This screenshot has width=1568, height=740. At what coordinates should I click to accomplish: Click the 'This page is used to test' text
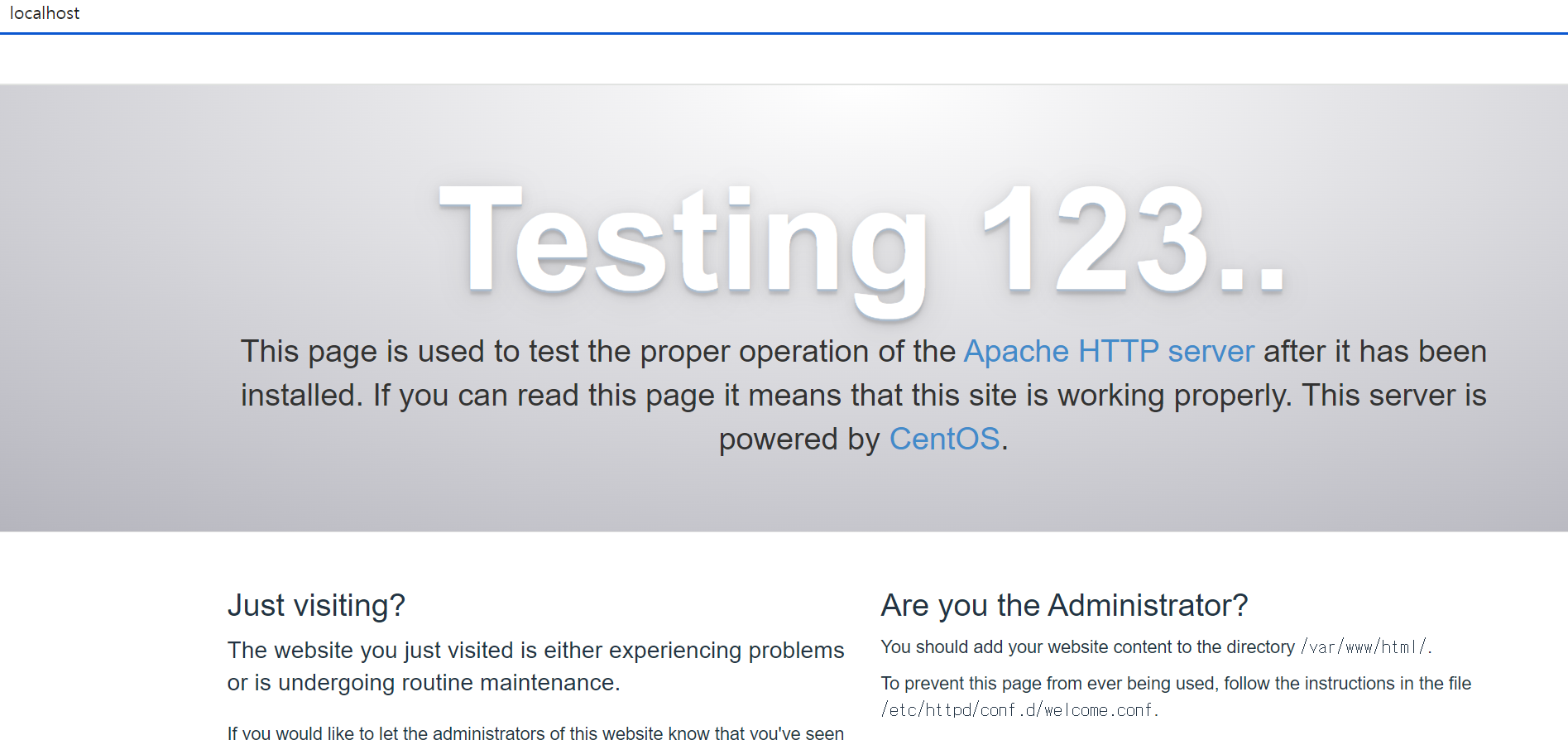(864, 396)
